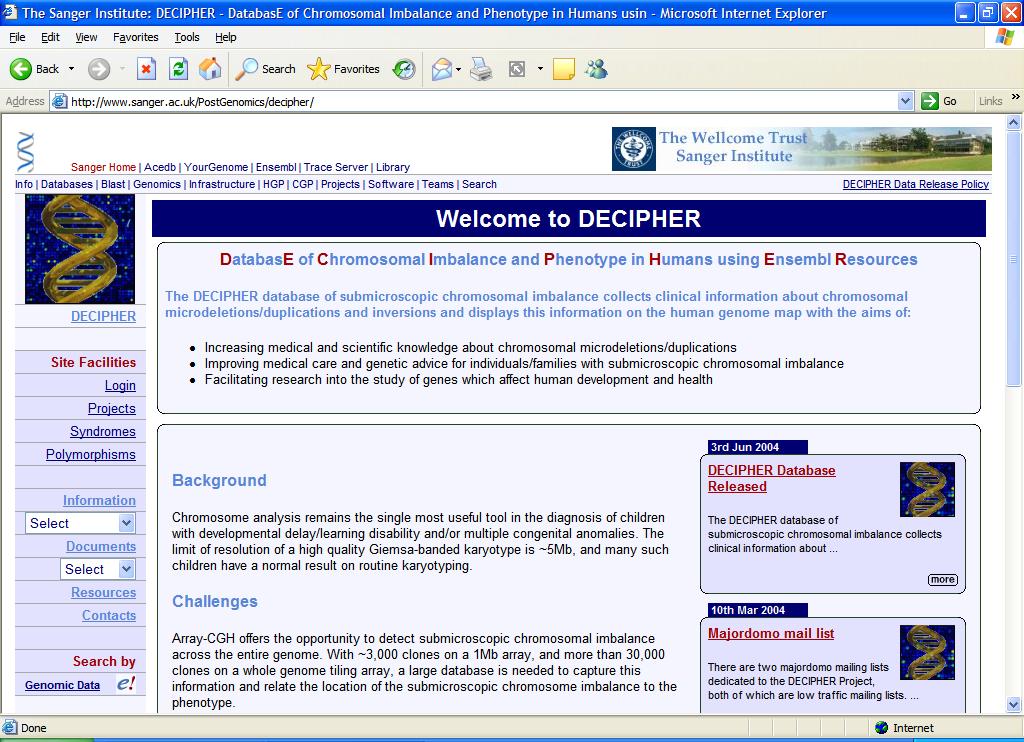The height and width of the screenshot is (742, 1024).
Task: Open the Favorites star button
Action: (344, 69)
